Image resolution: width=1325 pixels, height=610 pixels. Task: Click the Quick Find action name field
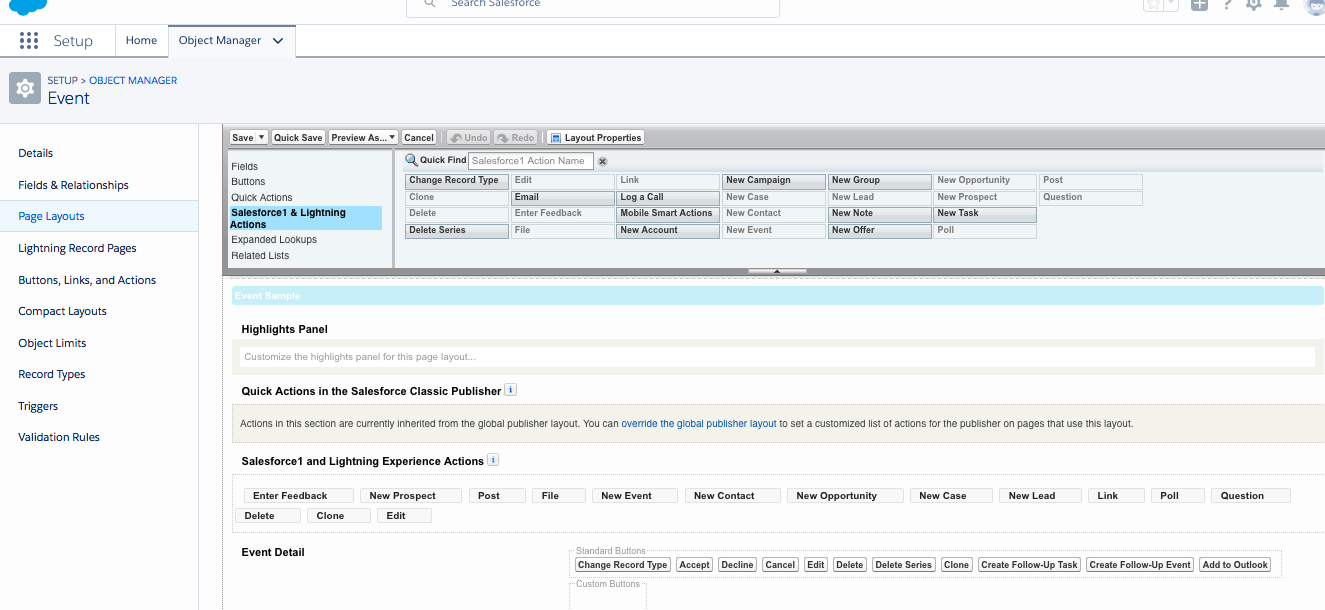pos(531,161)
